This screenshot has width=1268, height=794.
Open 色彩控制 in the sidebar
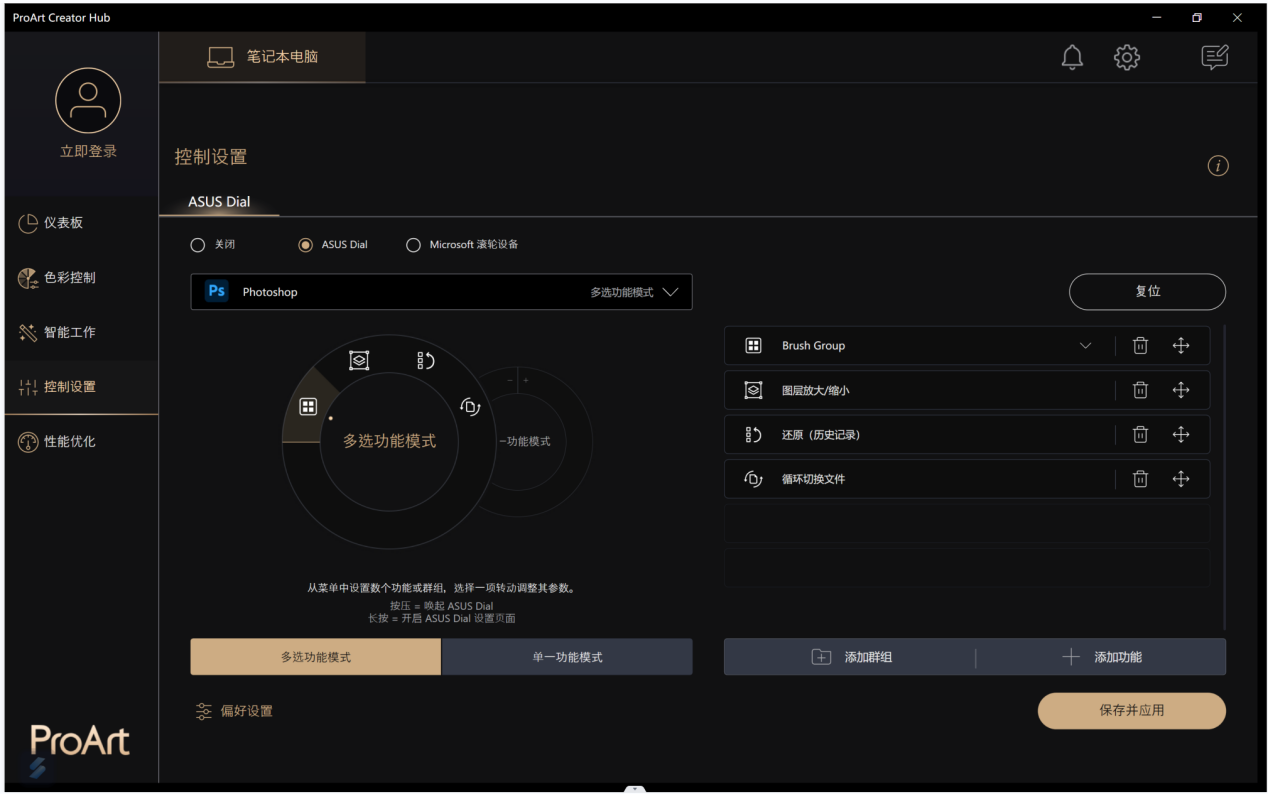pos(69,278)
